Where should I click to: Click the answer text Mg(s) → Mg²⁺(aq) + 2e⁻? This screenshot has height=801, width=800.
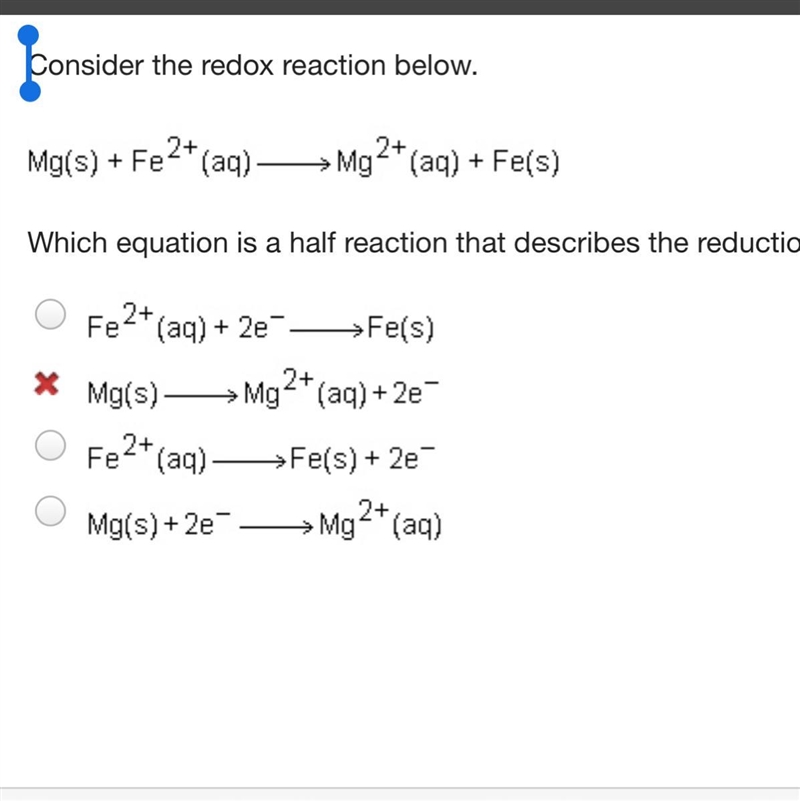pos(263,389)
